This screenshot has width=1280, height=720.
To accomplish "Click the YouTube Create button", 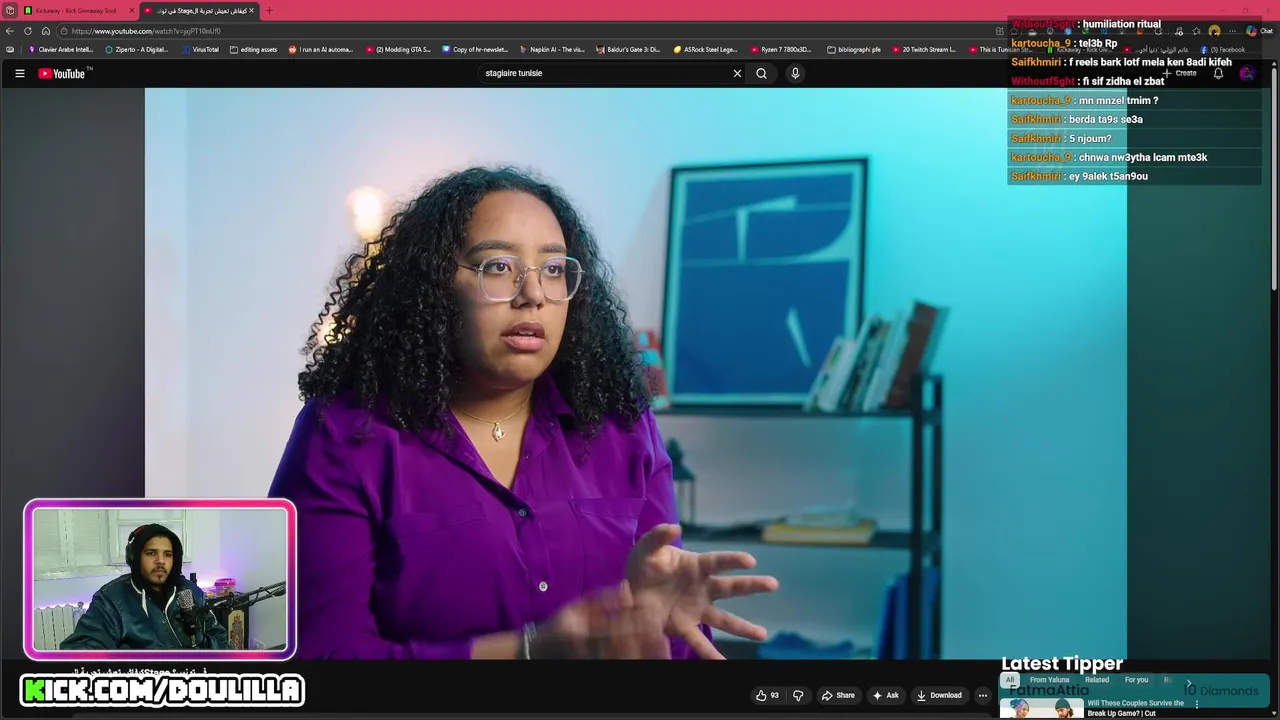I will (x=1179, y=73).
